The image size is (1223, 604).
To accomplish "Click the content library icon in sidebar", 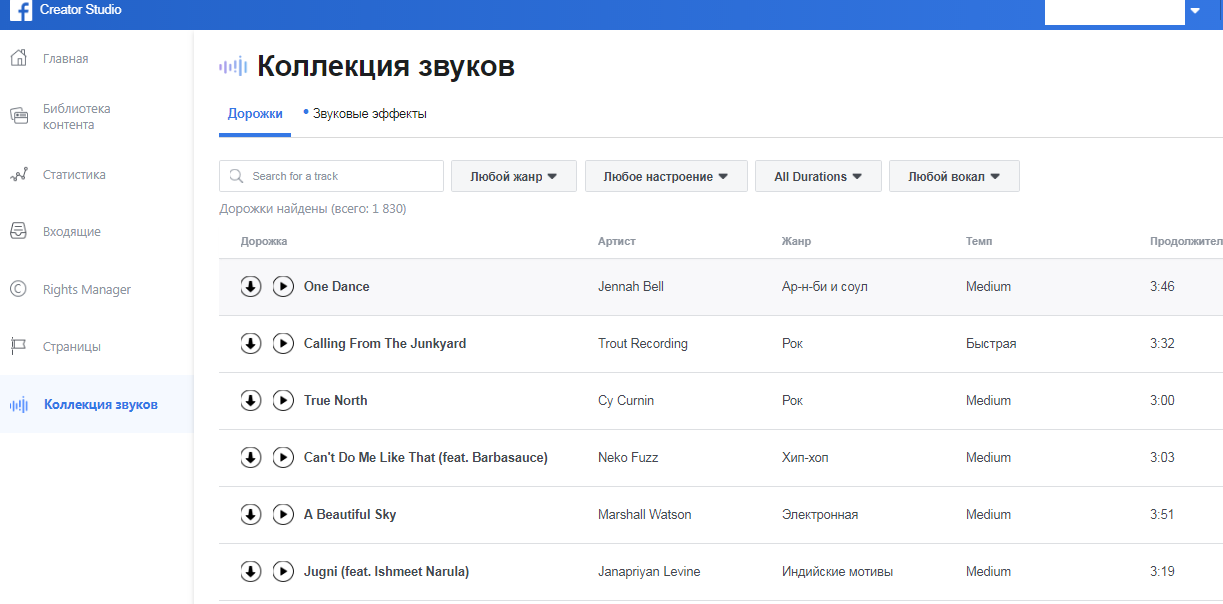I will [x=18, y=116].
